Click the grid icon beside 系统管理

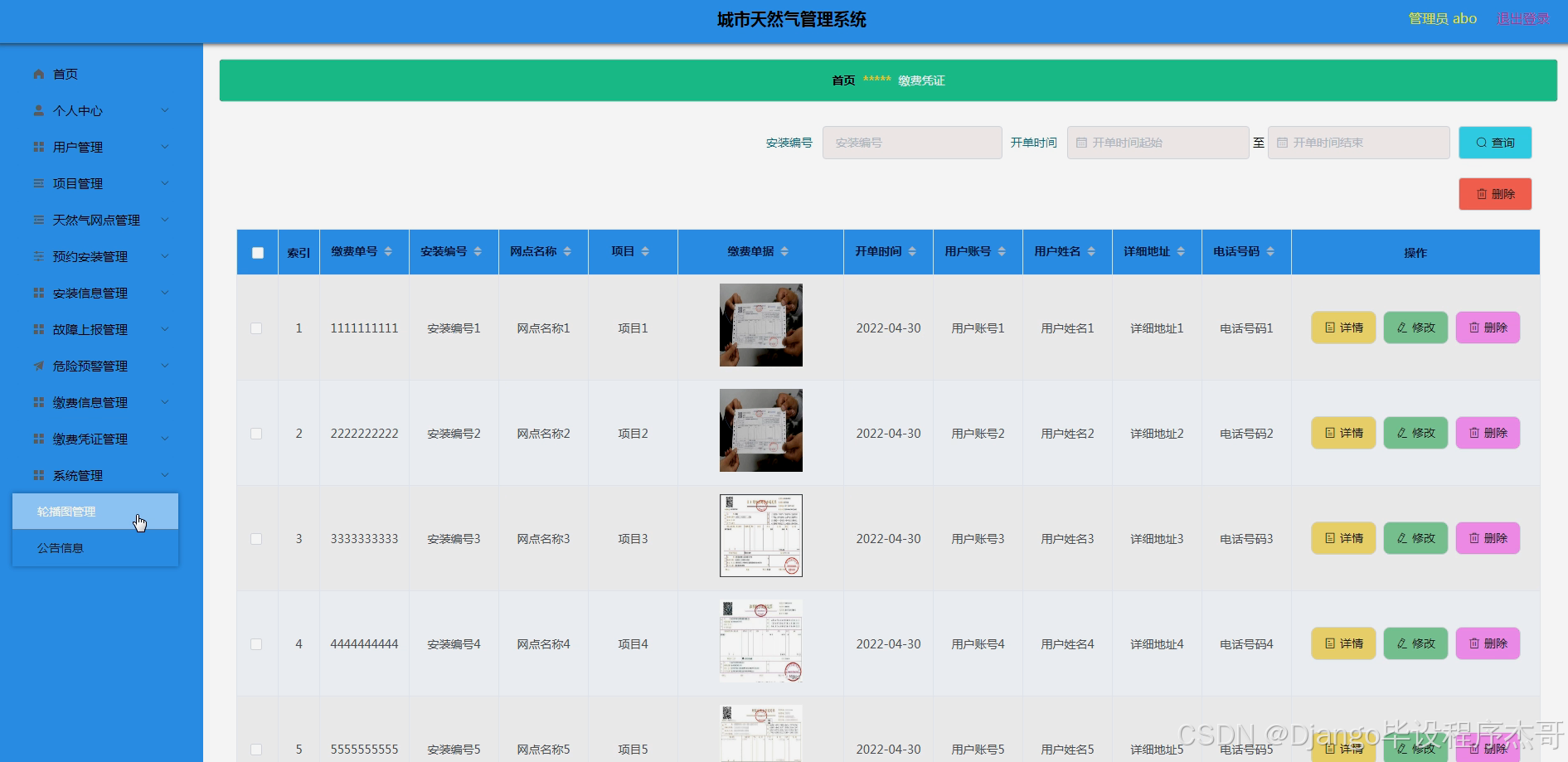39,475
